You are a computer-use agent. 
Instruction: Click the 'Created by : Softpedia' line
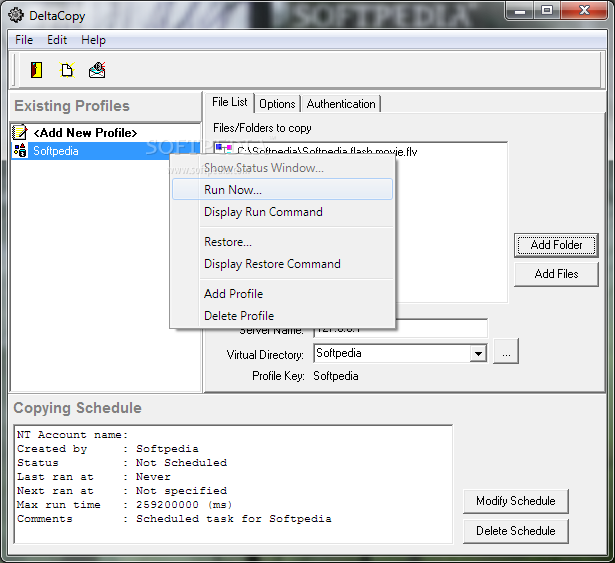pos(107,449)
